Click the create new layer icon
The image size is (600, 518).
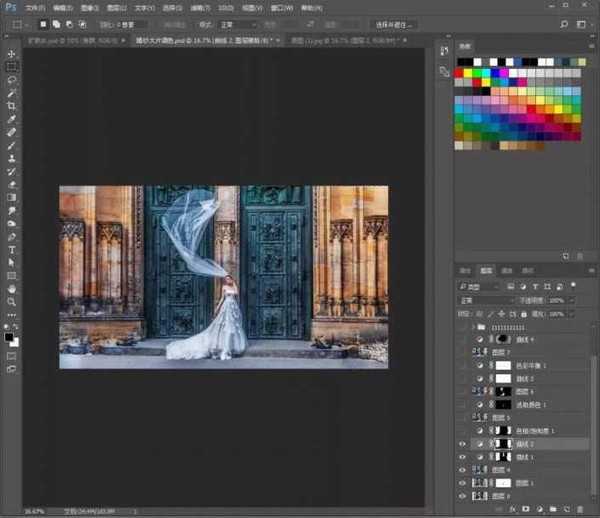569,508
